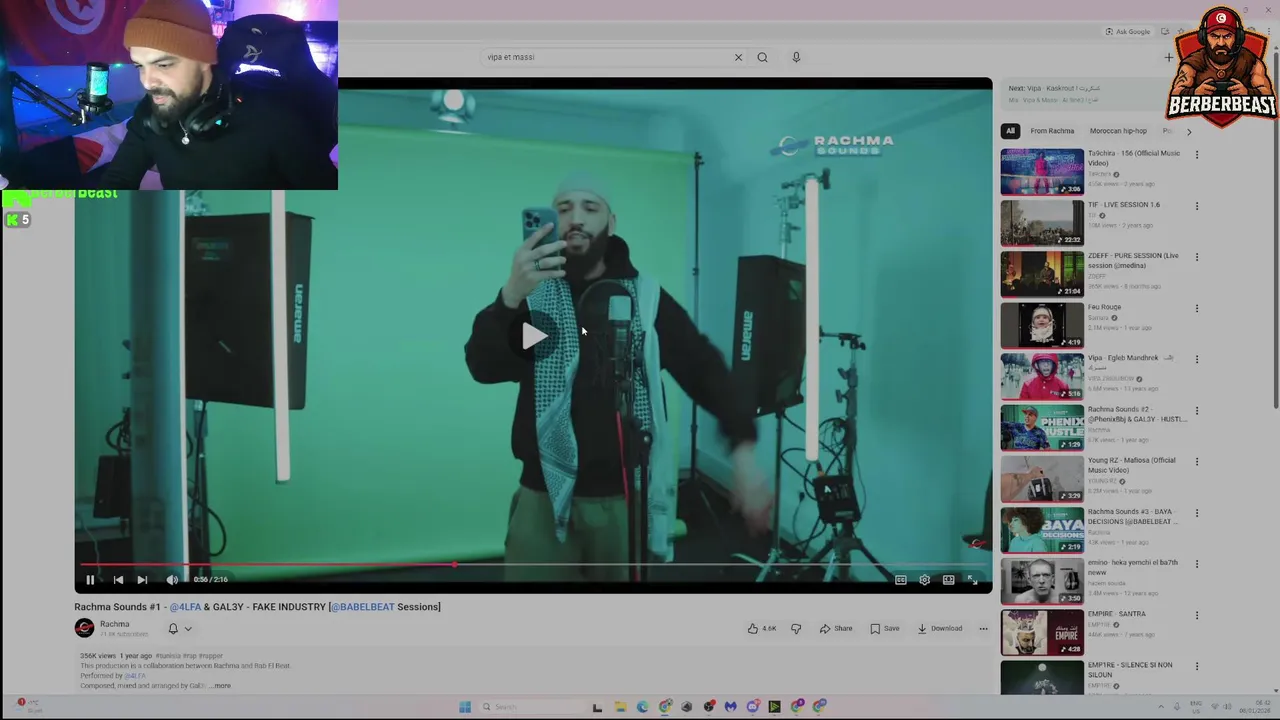Screen dimensions: 1280x720
Task: Open more actions ellipsis below video
Action: pos(983,628)
